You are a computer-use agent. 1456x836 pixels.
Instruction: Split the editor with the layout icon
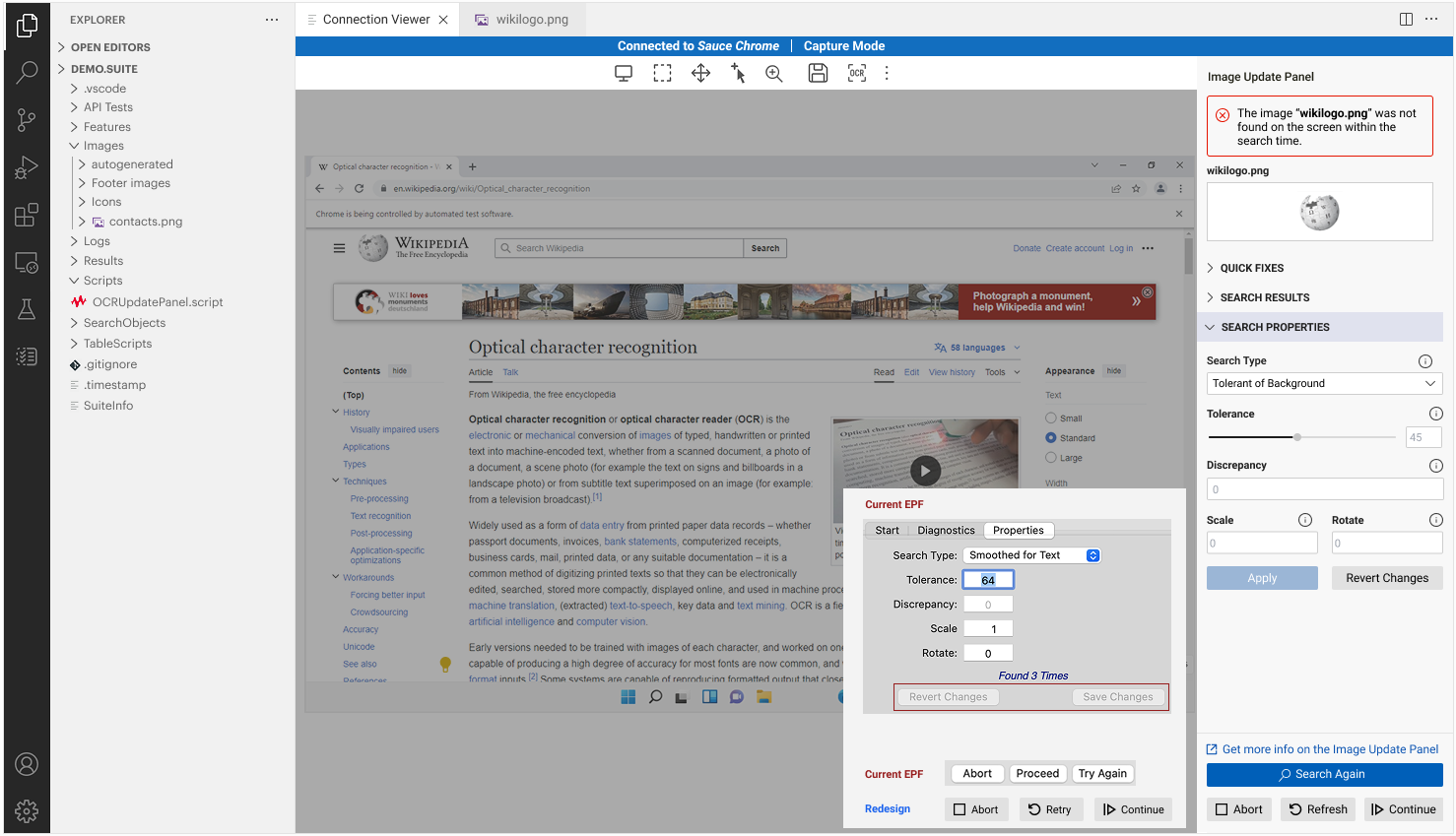coord(1406,20)
